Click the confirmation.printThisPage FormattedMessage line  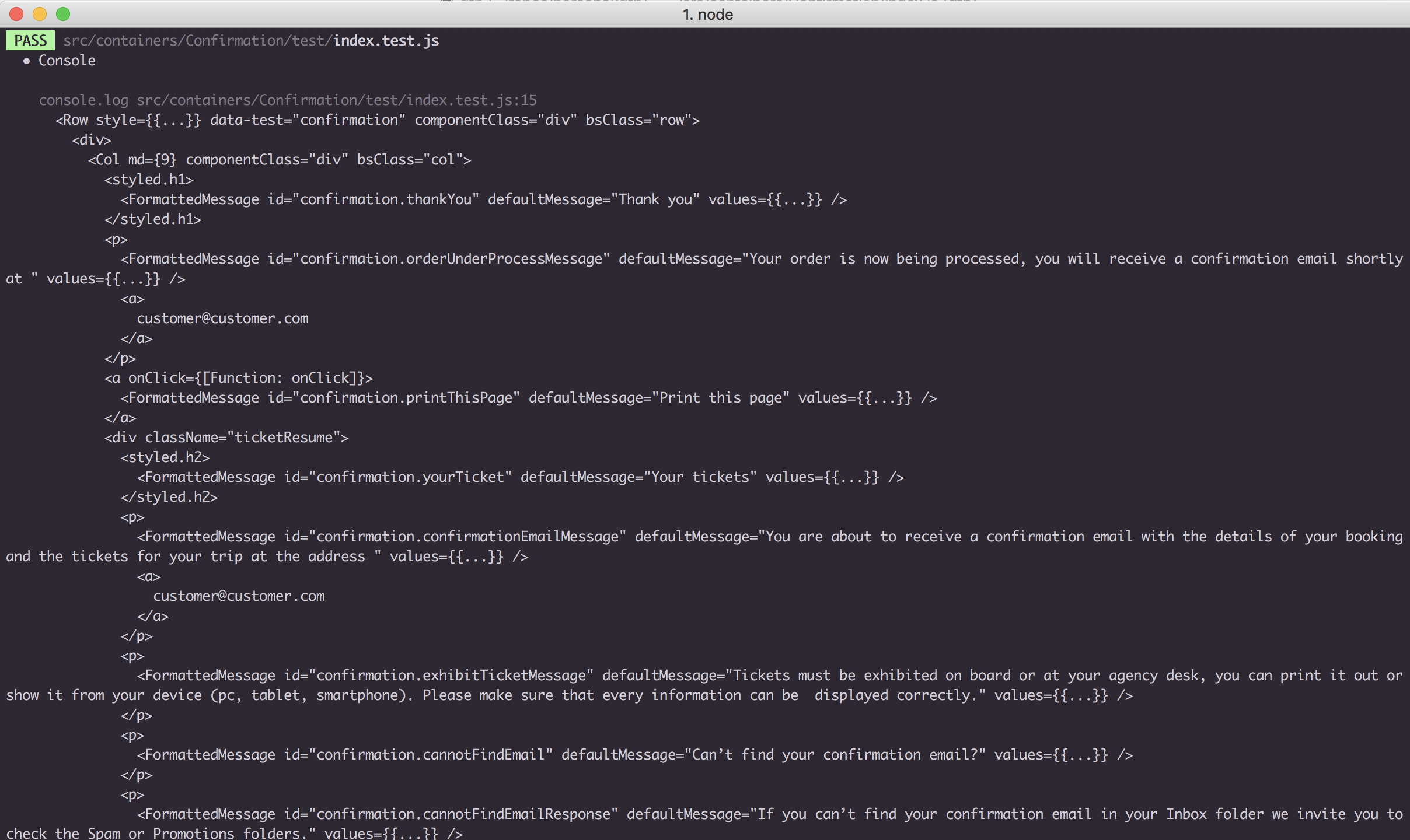pos(525,397)
